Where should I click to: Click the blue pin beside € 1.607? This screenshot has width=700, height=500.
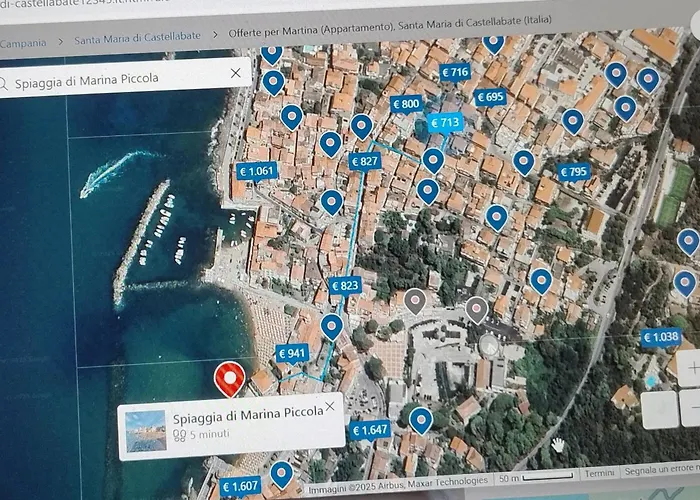pos(281,475)
